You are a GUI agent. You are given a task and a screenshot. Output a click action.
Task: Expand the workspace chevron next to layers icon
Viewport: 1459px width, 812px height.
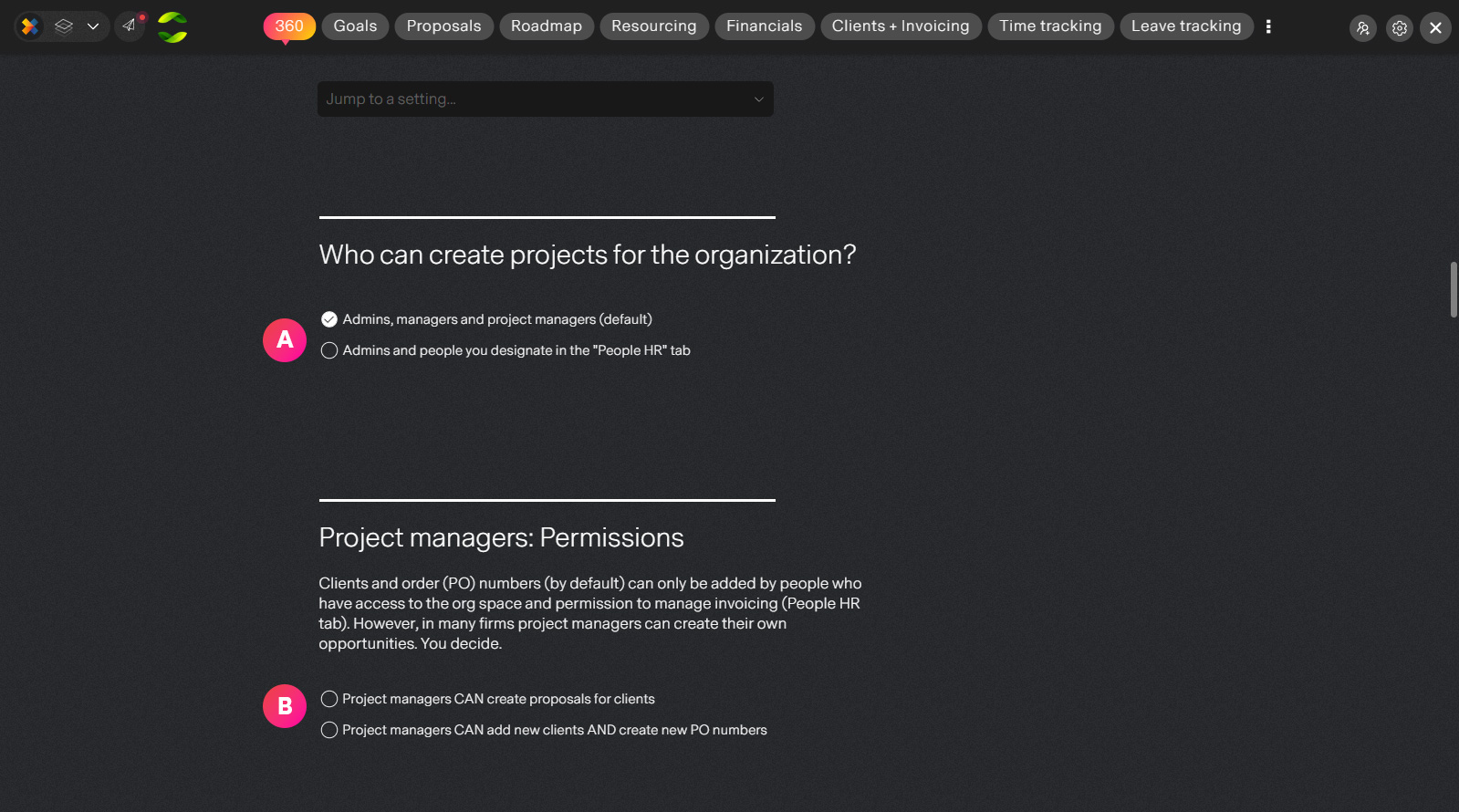point(93,26)
